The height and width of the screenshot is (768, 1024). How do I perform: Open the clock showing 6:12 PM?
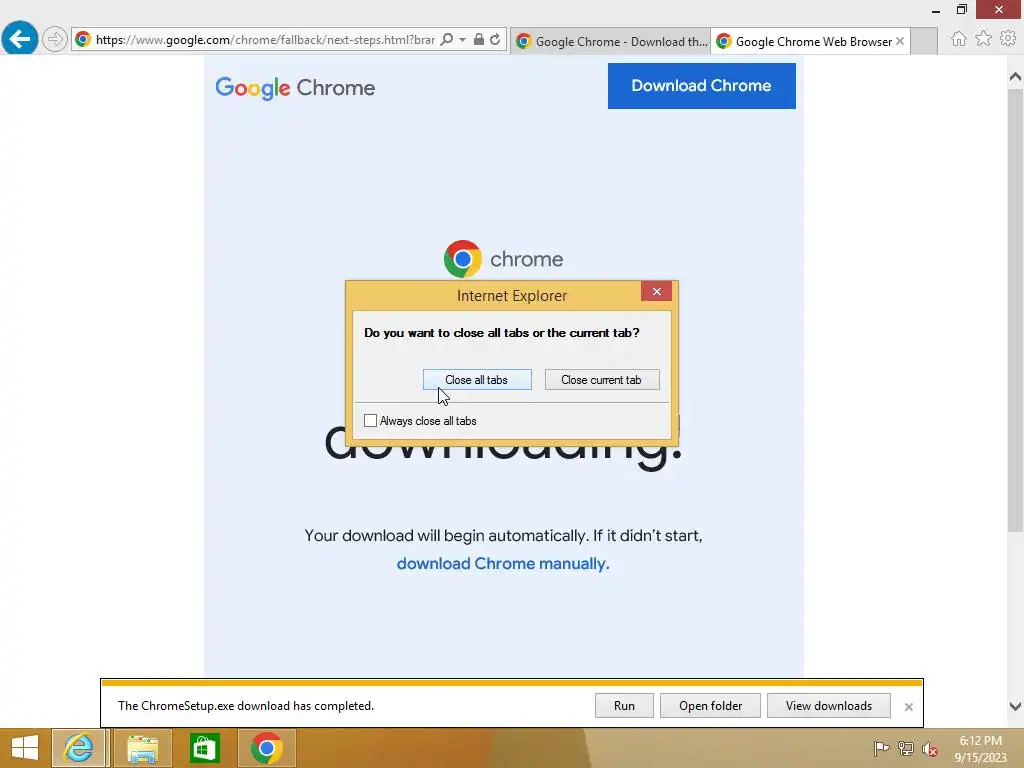pos(980,749)
